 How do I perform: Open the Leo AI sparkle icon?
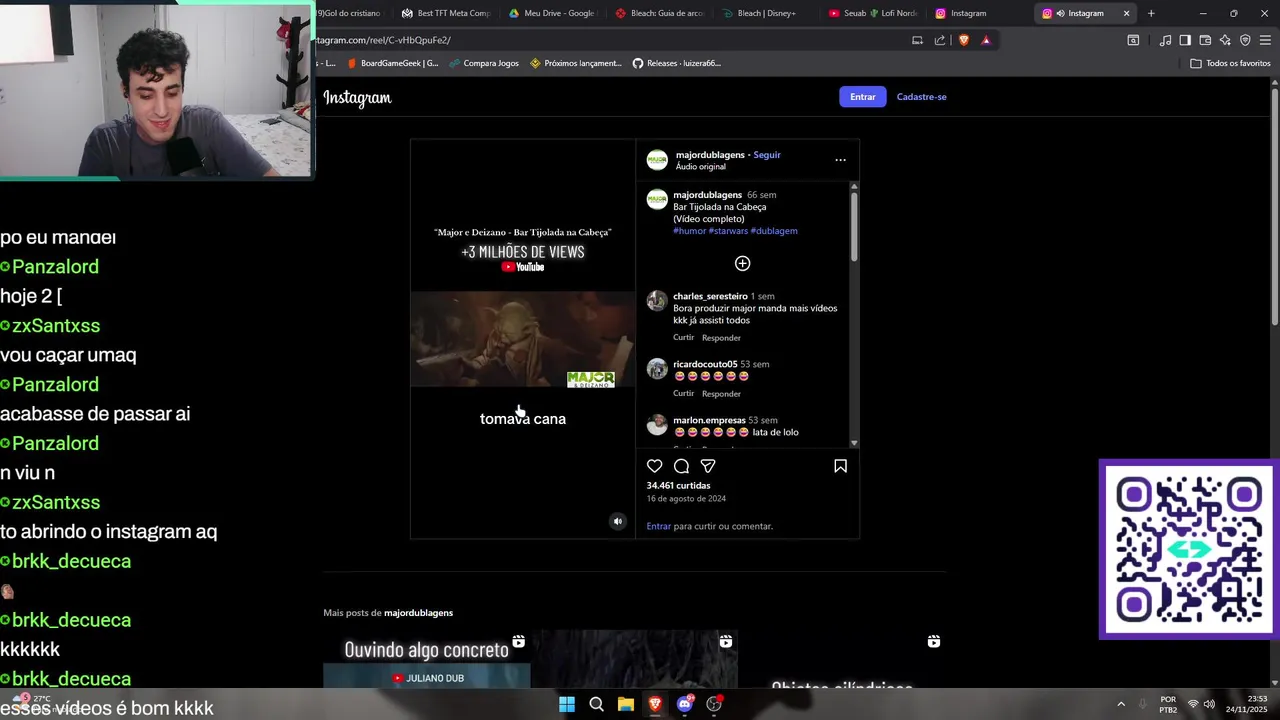[1225, 40]
